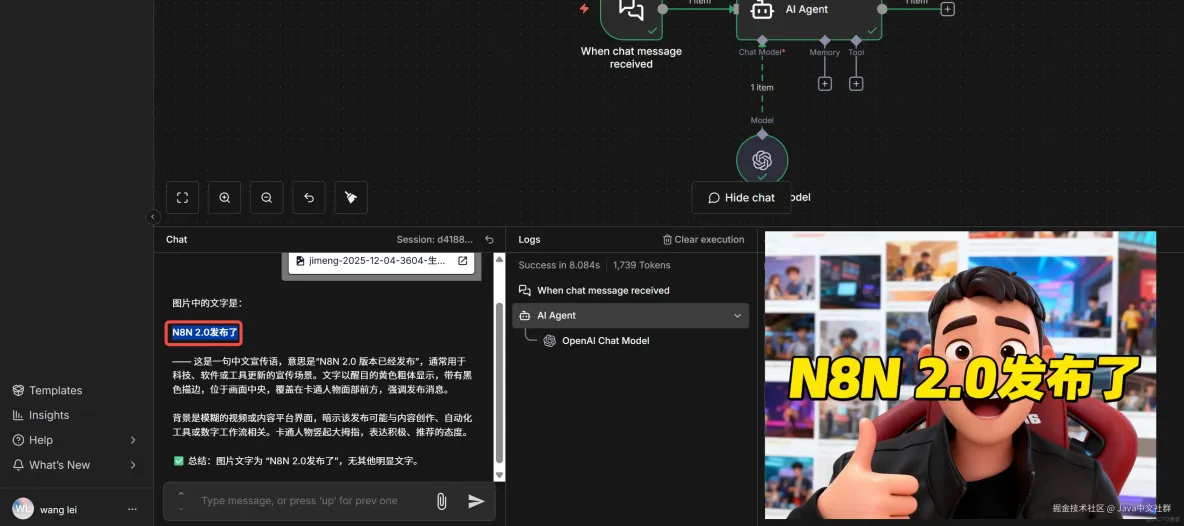Zoom out on the workflow canvas
Image resolution: width=1184 pixels, height=526 pixels.
coord(267,198)
